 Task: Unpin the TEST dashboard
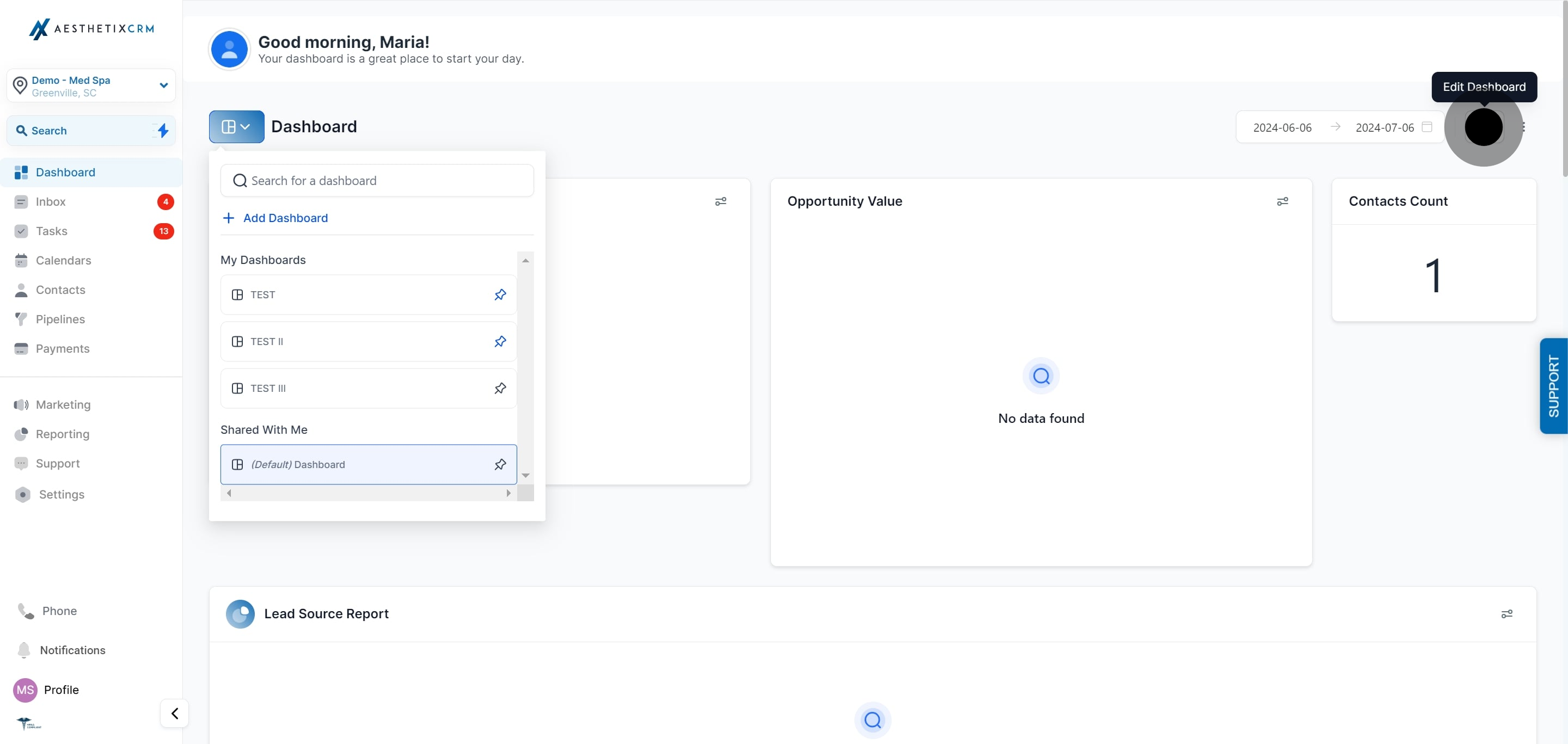tap(500, 294)
